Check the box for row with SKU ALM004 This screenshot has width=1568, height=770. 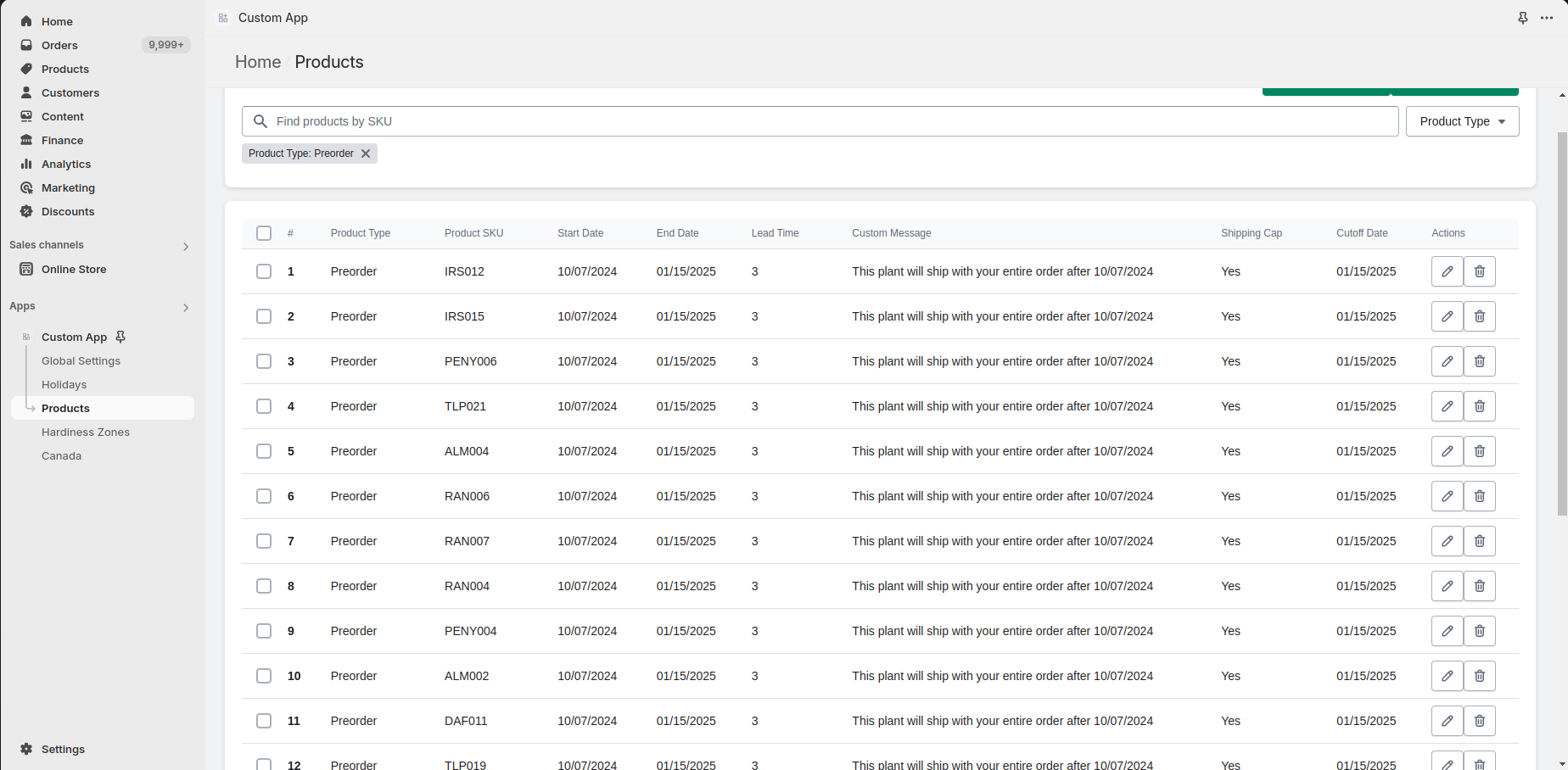264,451
